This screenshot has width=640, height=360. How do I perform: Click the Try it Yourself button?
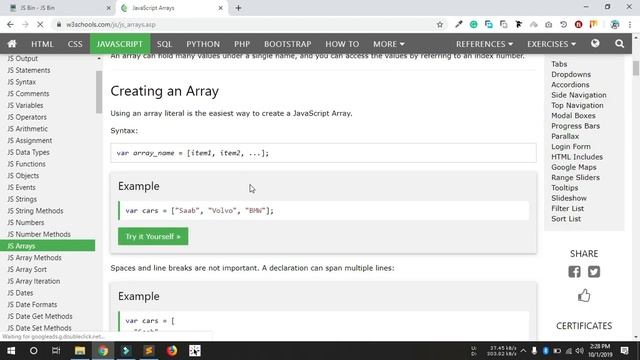153,236
